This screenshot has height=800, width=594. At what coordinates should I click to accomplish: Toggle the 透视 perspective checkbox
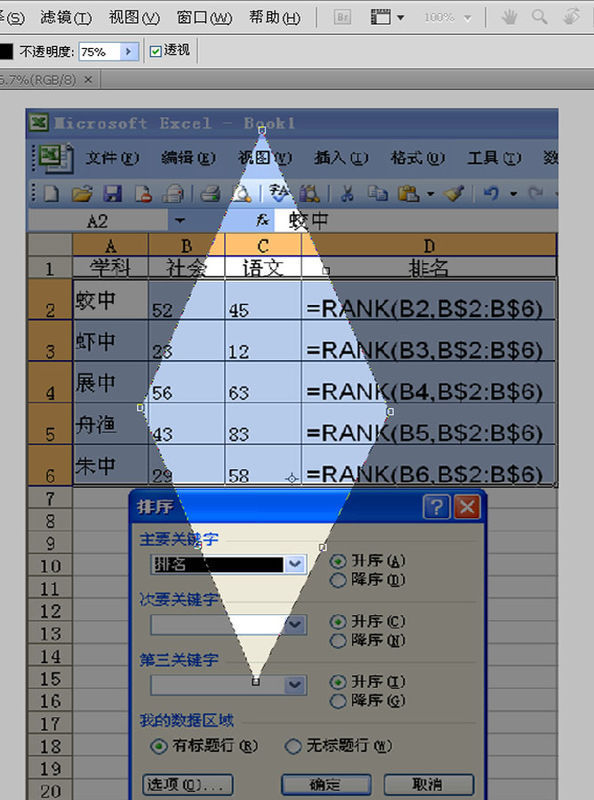(156, 51)
